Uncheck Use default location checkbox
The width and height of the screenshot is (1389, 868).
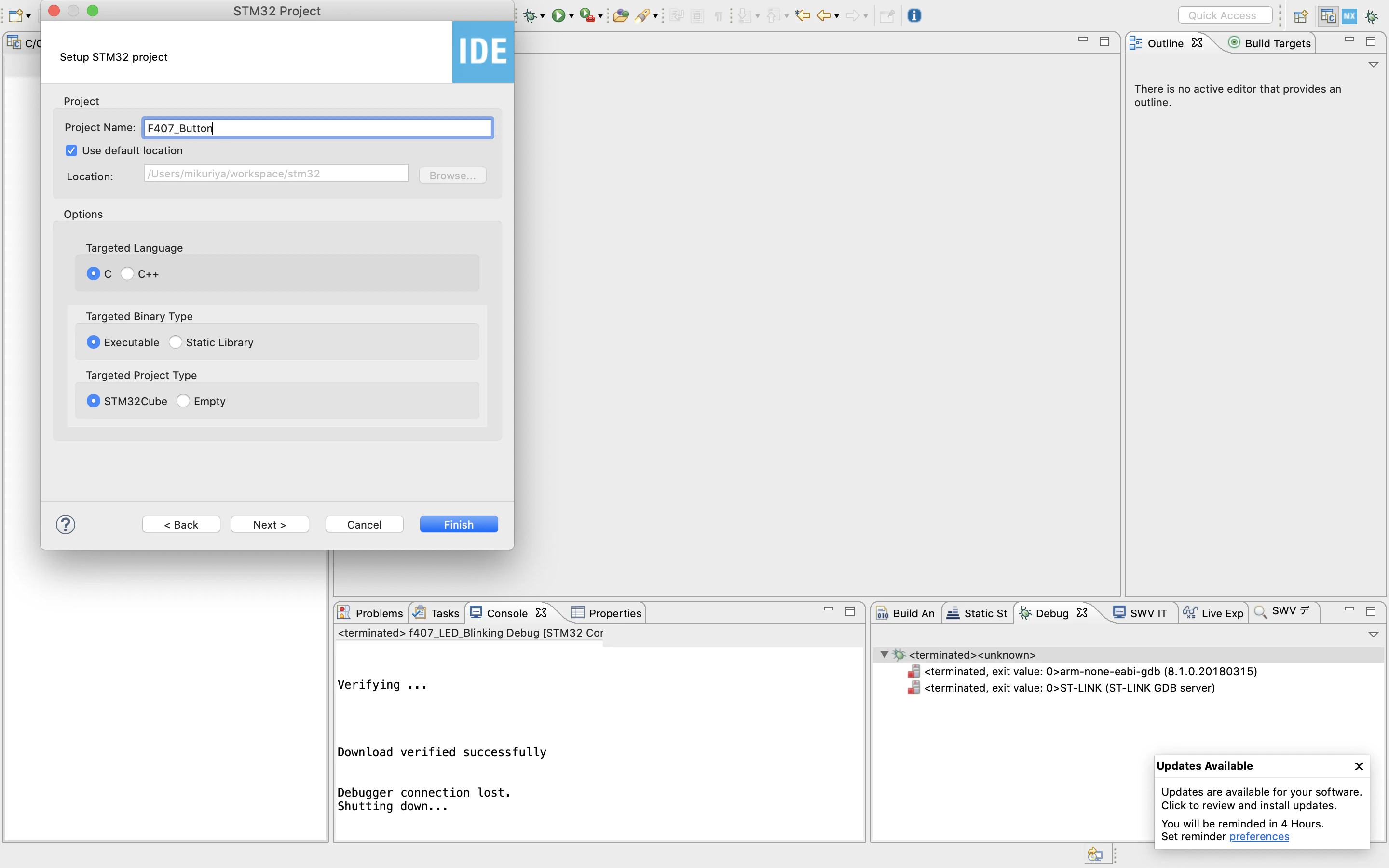pos(71,150)
